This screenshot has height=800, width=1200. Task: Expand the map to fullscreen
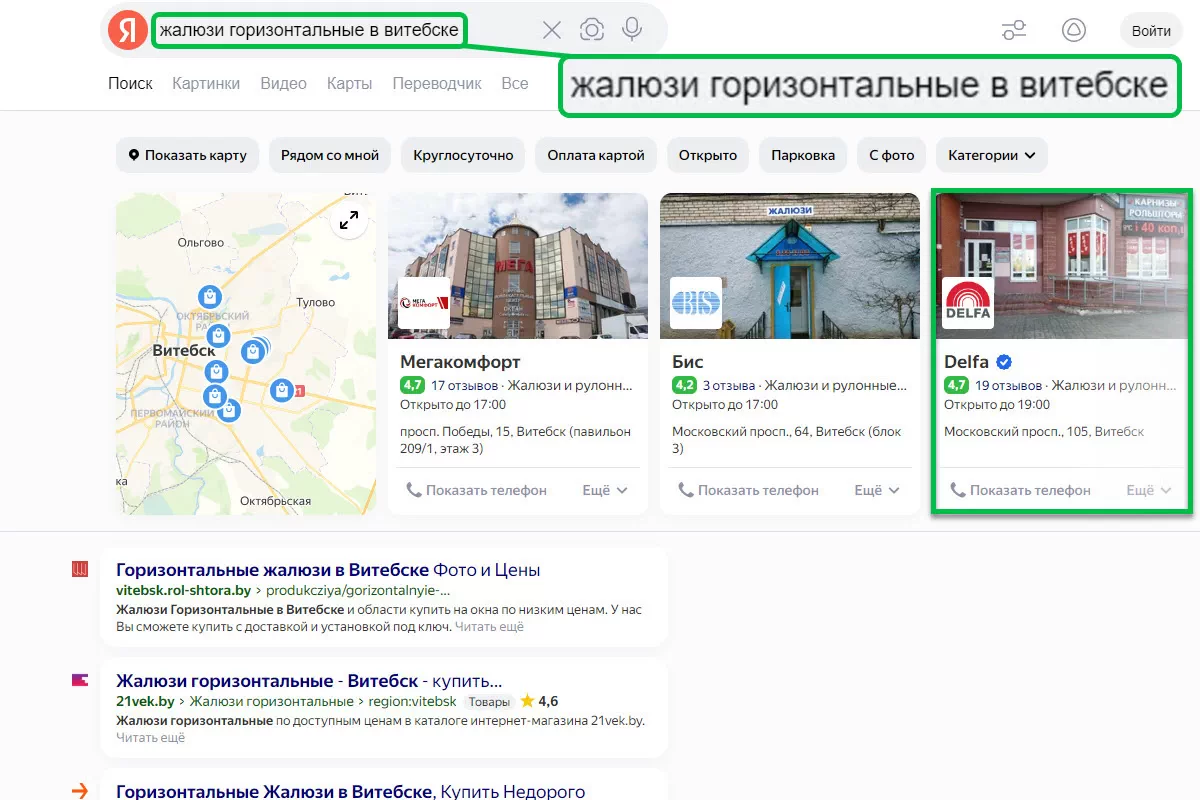(x=349, y=221)
